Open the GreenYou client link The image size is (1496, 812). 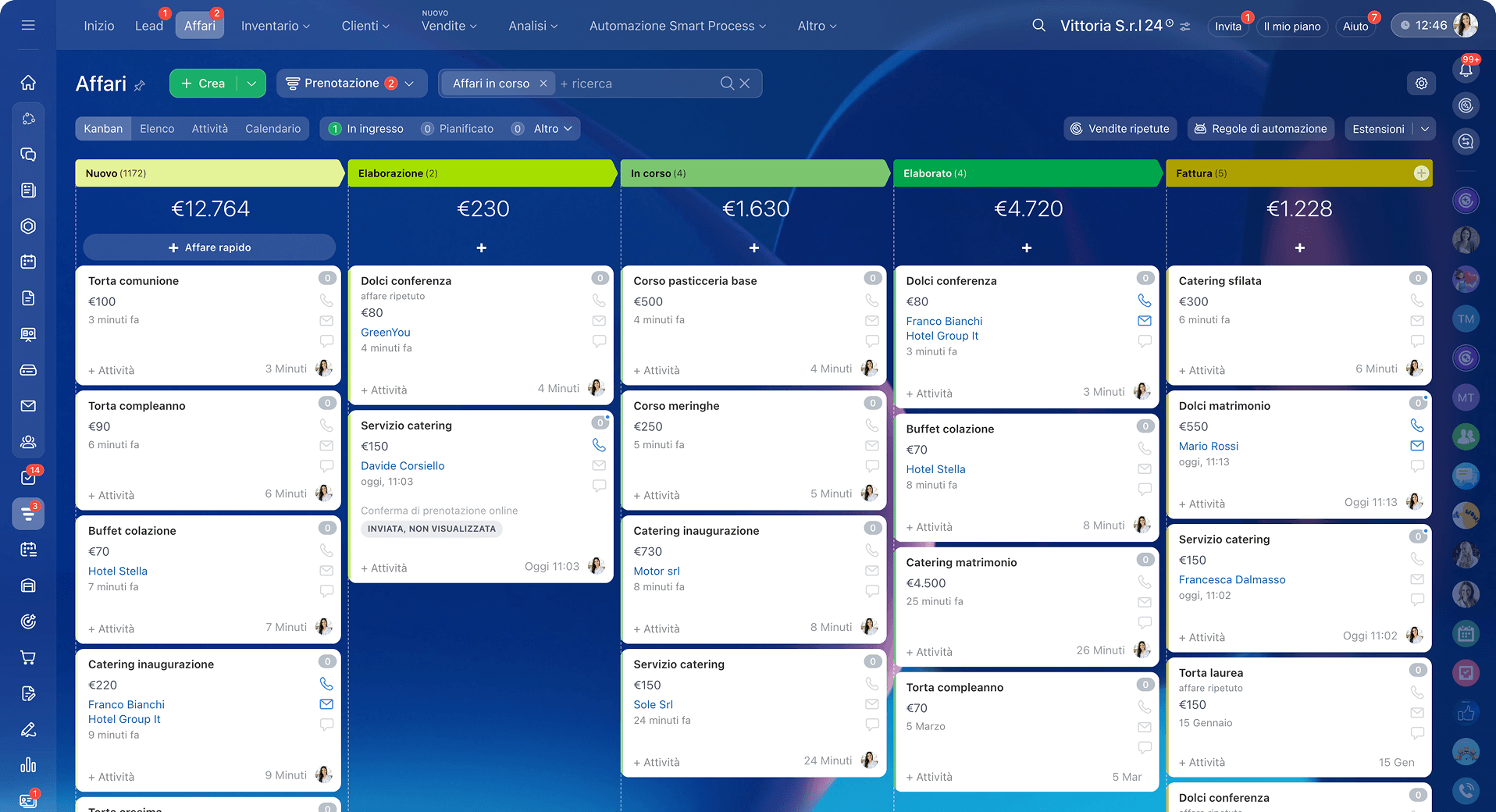386,332
